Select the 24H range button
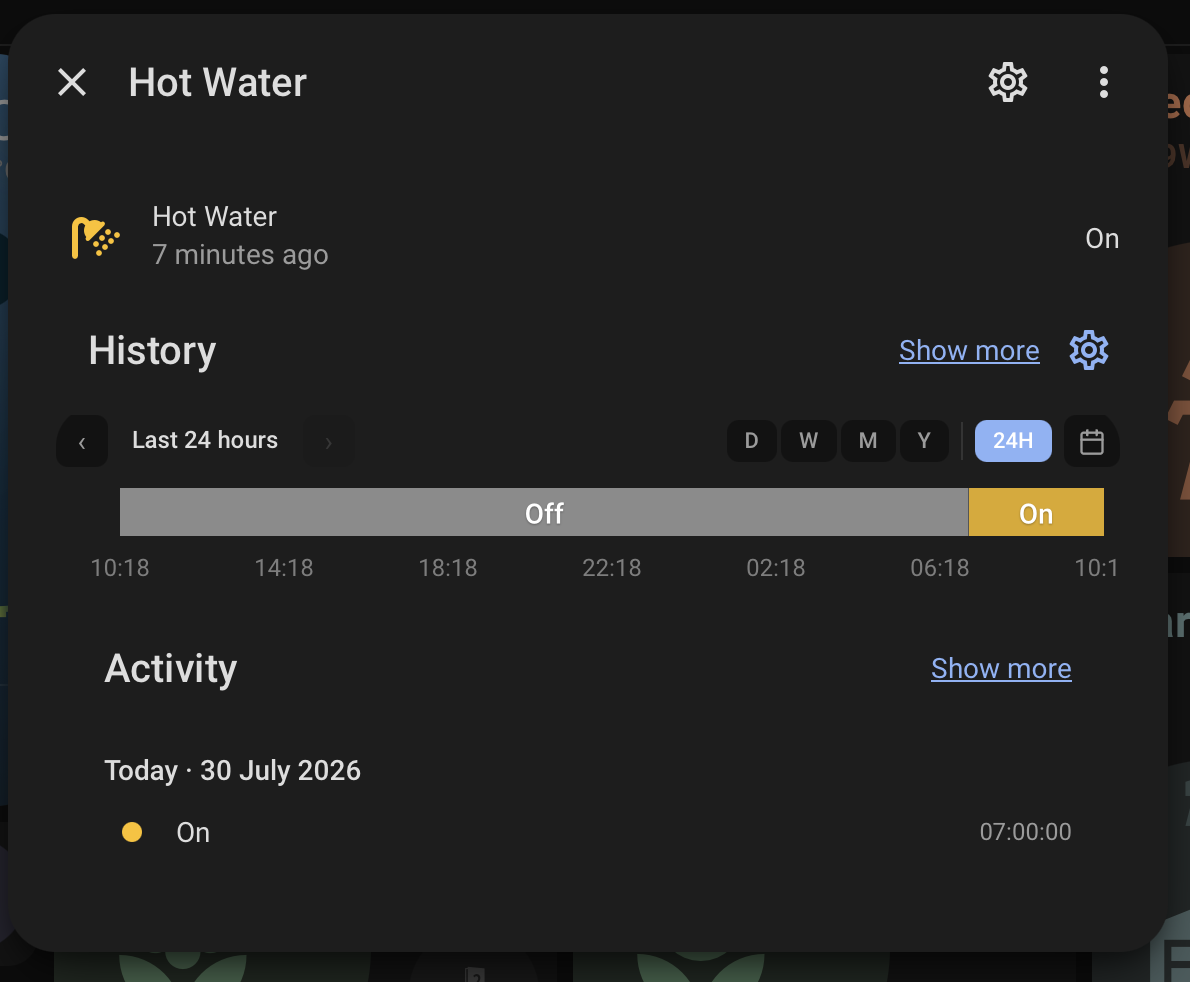1190x982 pixels. pyautogui.click(x=1012, y=441)
